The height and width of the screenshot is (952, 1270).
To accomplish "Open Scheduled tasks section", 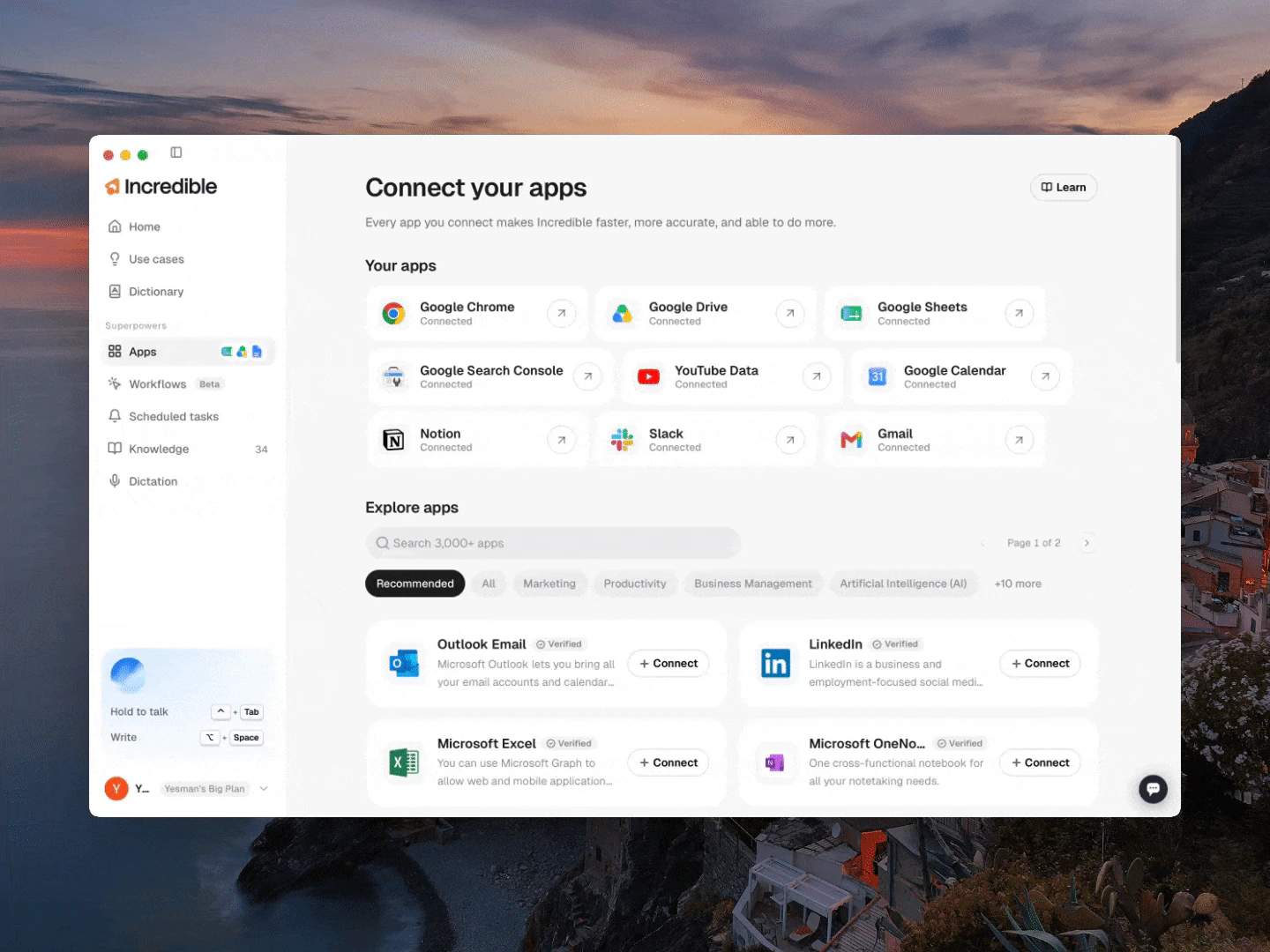I will pos(189,417).
